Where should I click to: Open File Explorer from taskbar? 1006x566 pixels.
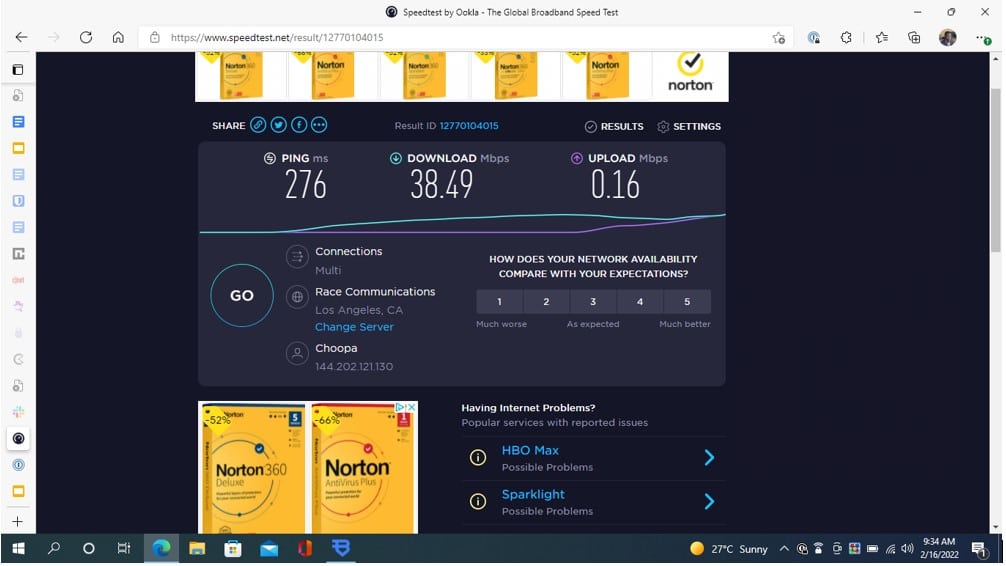(197, 549)
